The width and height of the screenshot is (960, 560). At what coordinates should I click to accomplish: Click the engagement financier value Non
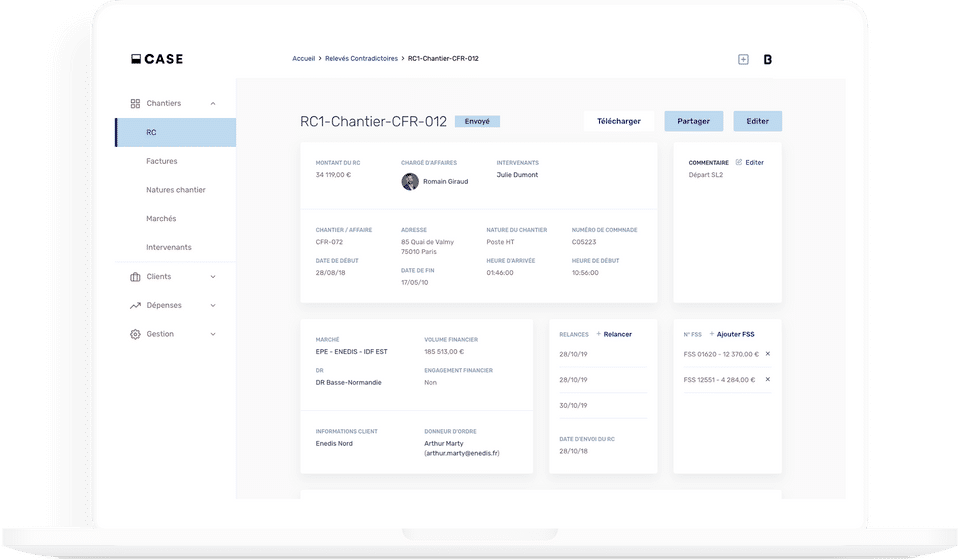430,383
